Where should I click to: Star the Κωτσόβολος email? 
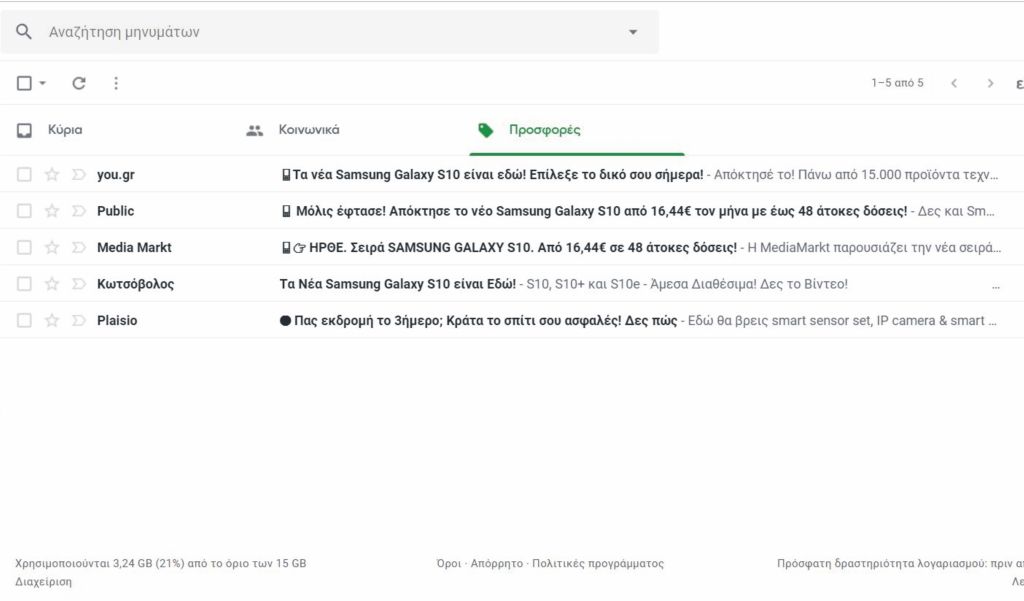click(52, 284)
